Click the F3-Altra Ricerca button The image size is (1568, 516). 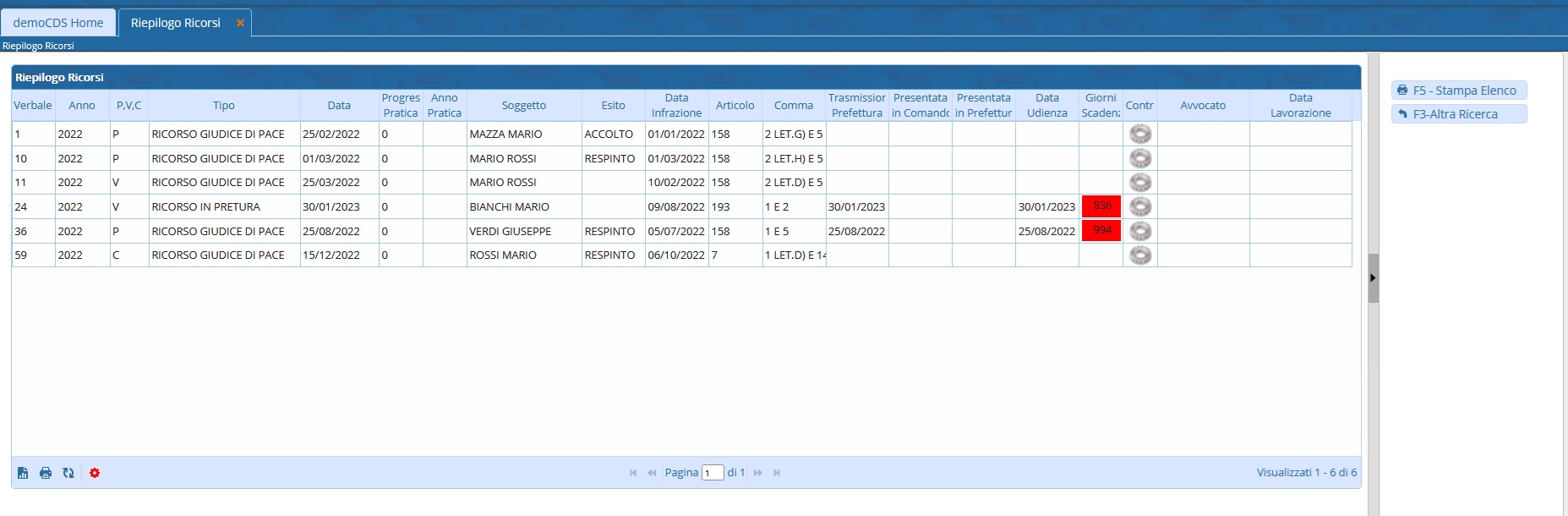click(x=1458, y=114)
